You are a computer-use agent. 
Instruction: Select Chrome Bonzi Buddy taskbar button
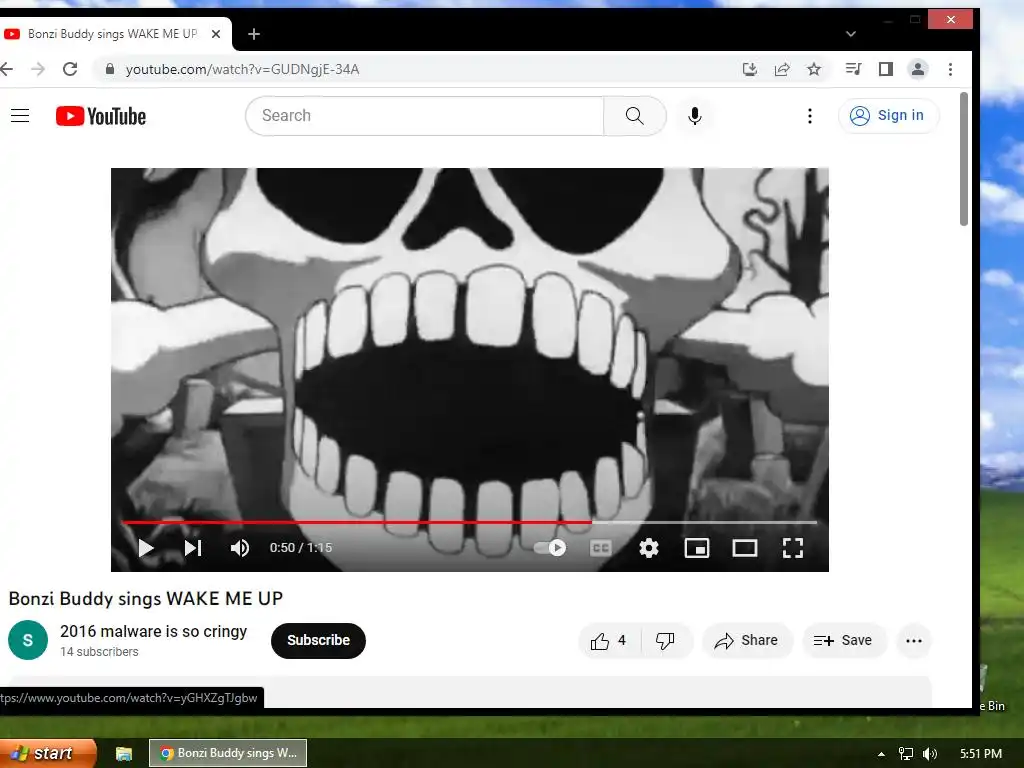click(x=228, y=753)
